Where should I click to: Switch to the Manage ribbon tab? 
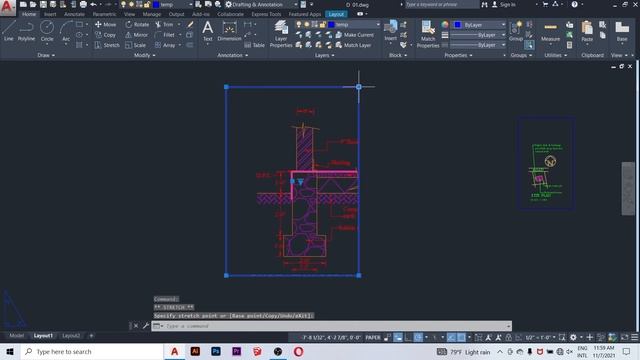coord(152,14)
